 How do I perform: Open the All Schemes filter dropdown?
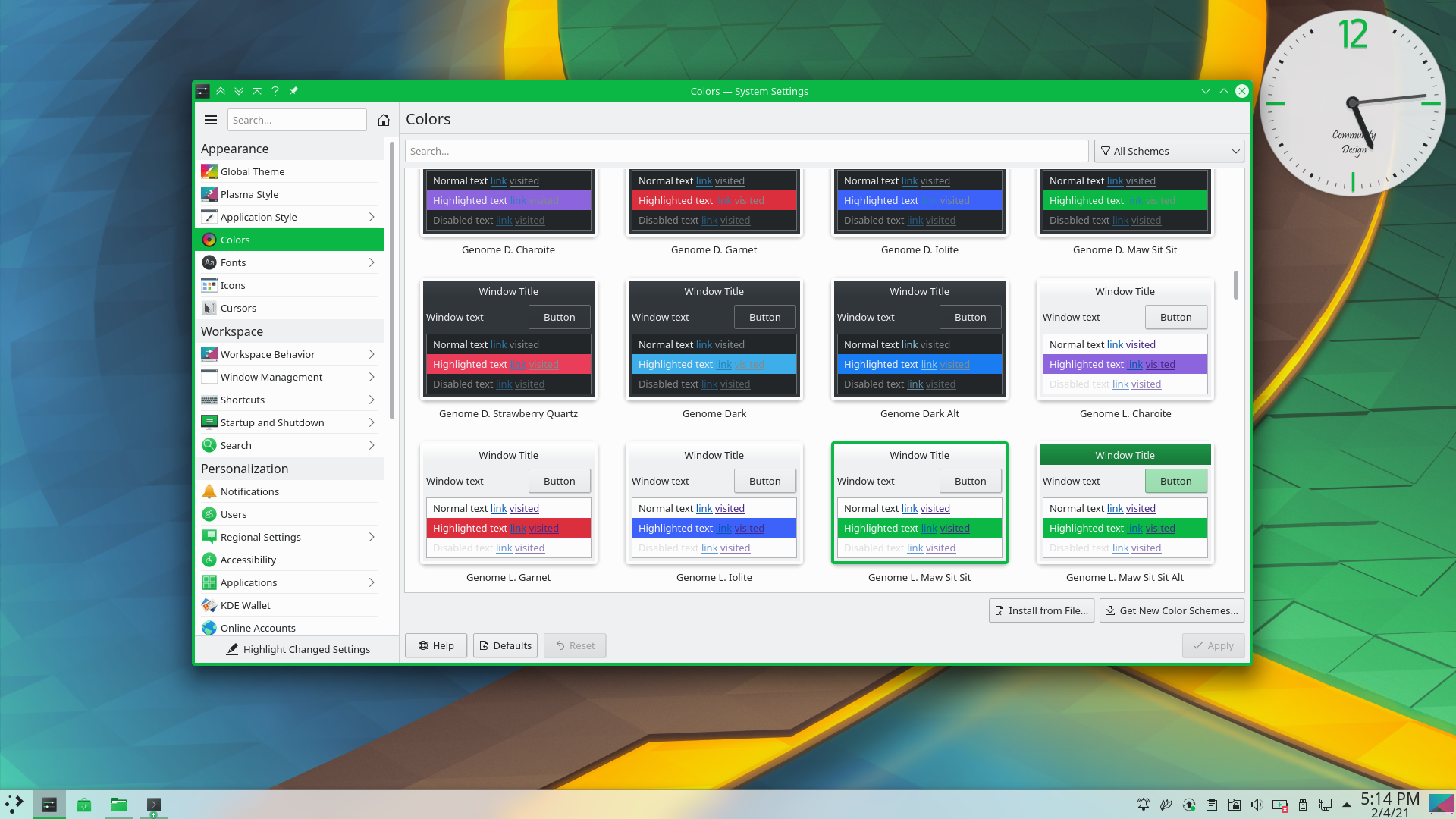coord(1169,151)
